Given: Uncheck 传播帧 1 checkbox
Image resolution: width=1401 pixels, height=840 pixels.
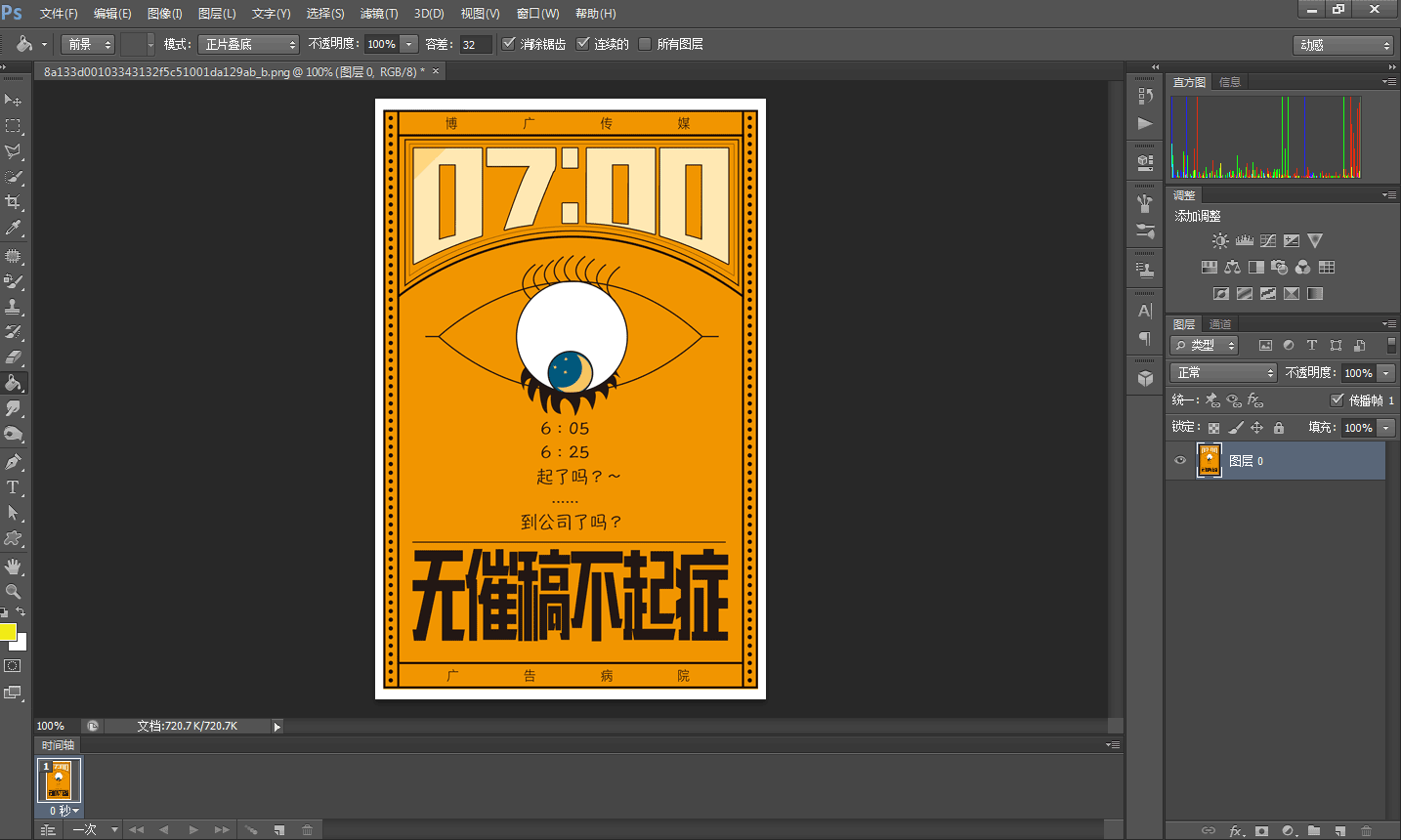Looking at the screenshot, I should click(1337, 399).
